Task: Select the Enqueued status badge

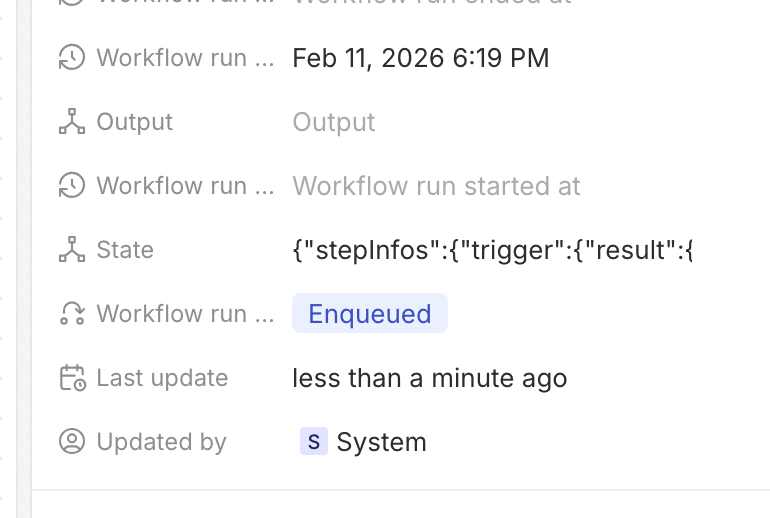Action: tap(369, 314)
